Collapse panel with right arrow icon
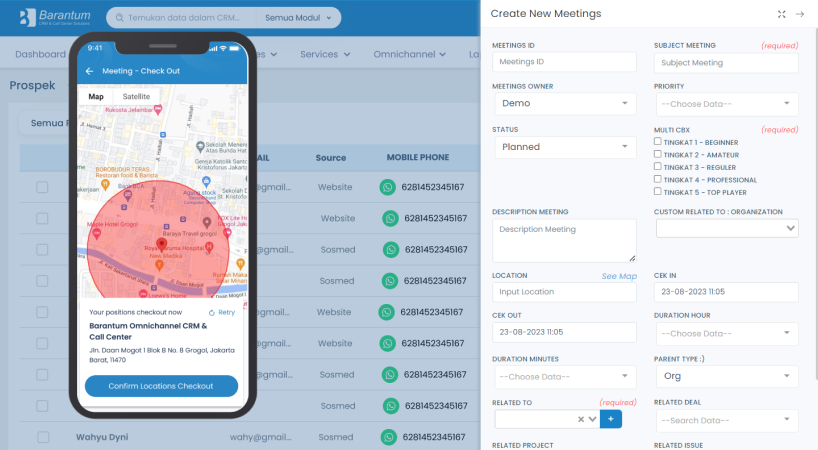The image size is (818, 450). (x=800, y=14)
